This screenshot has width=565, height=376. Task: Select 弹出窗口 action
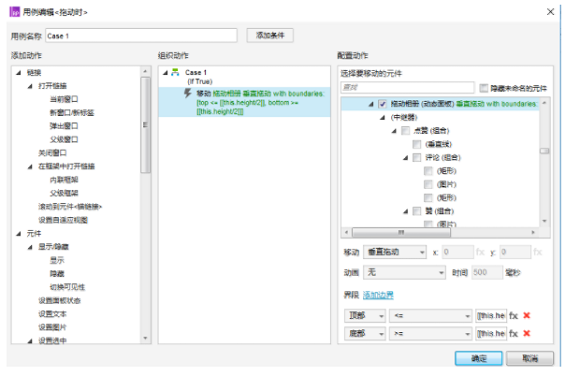pyautogui.click(x=64, y=126)
